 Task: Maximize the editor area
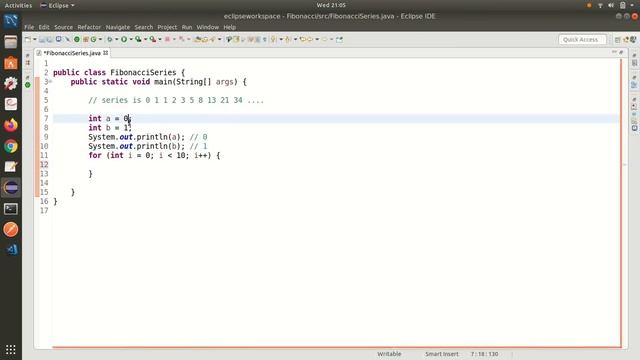(621, 52)
